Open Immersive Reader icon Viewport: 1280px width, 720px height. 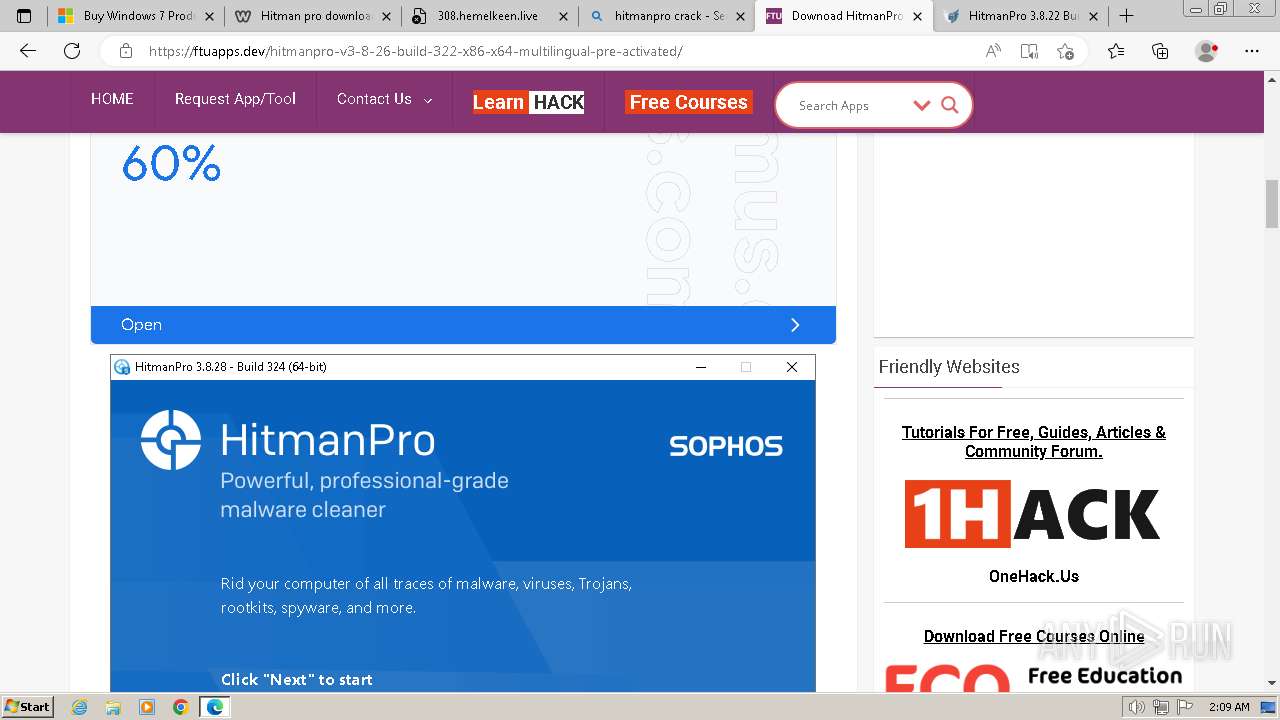pyautogui.click(x=1029, y=51)
